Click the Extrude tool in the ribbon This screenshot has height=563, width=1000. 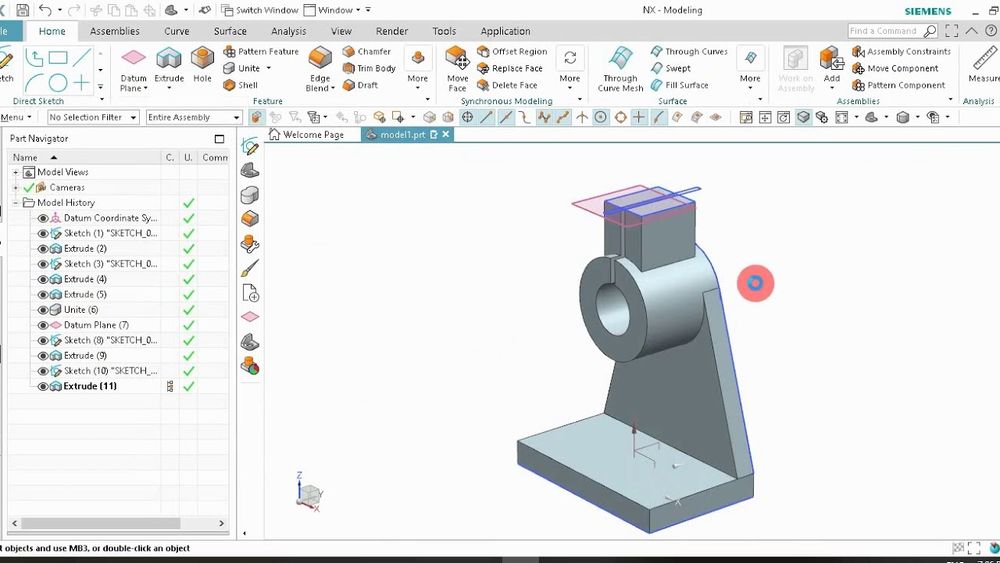(169, 64)
